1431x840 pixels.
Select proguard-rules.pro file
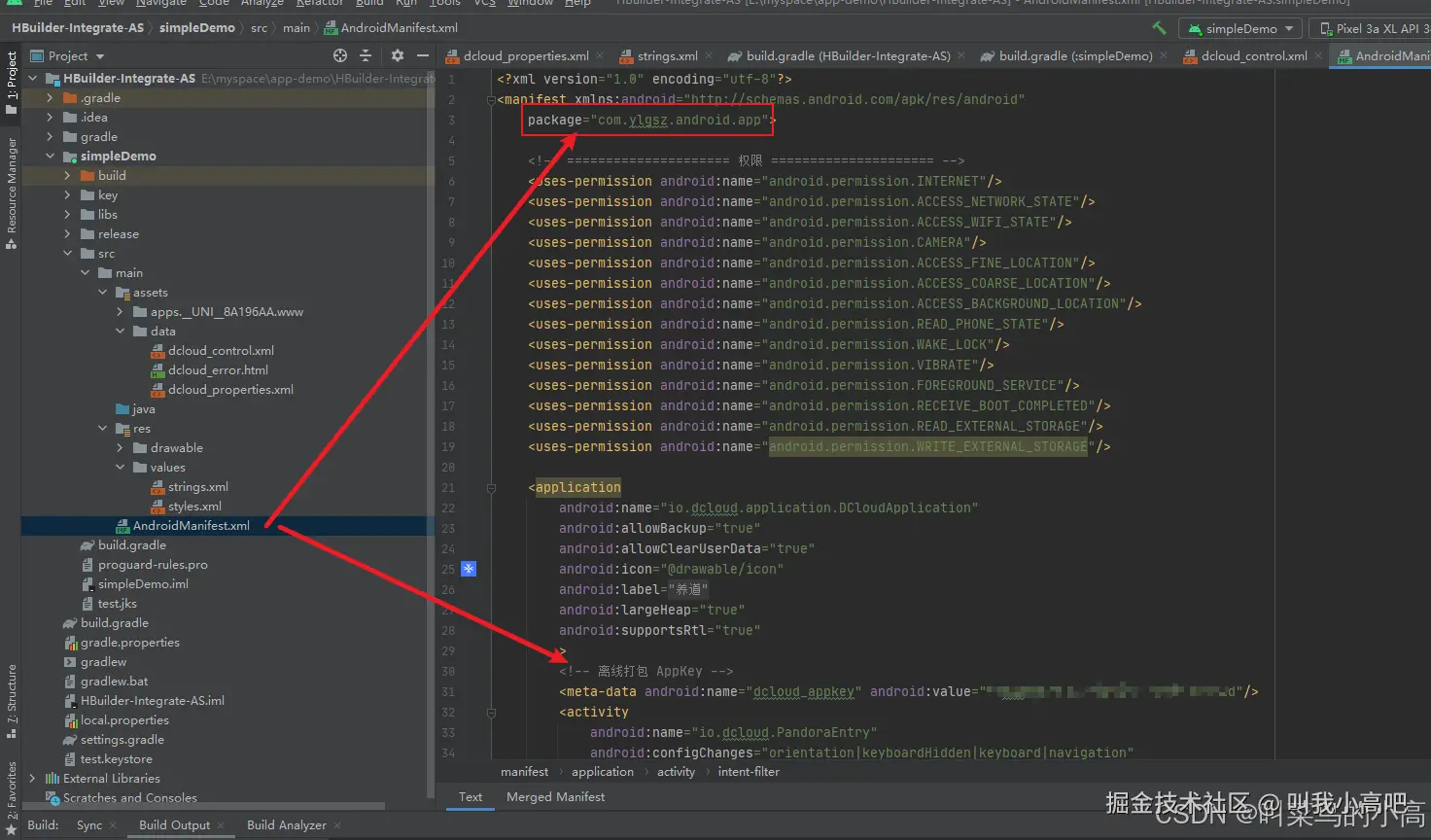[153, 564]
